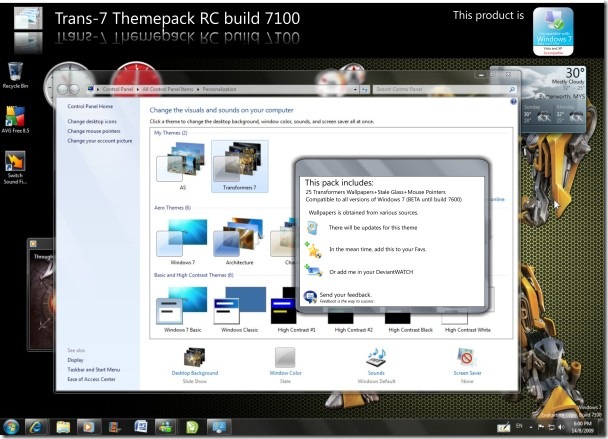Viewport: 608px width, 439px height.
Task: Click the themepack icon beside Trans-7 title
Action: pyautogui.click(x=28, y=19)
